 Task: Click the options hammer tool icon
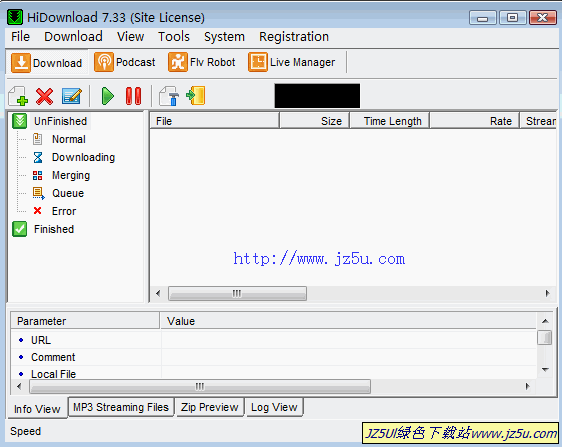pos(169,96)
